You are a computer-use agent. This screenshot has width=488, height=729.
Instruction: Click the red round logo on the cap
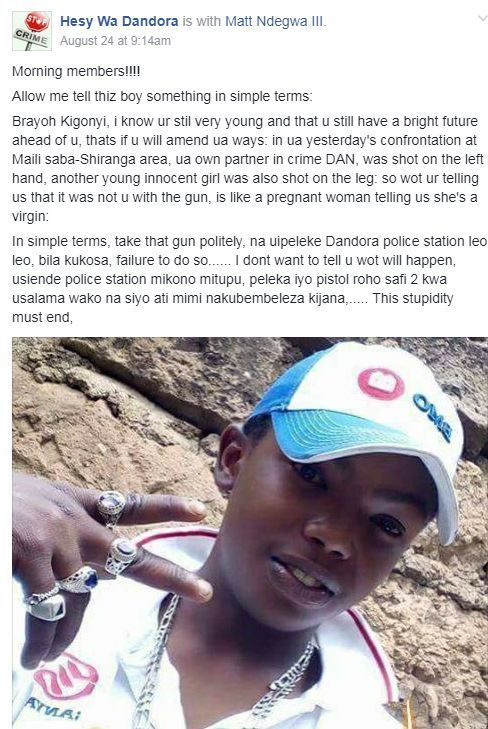point(381,384)
